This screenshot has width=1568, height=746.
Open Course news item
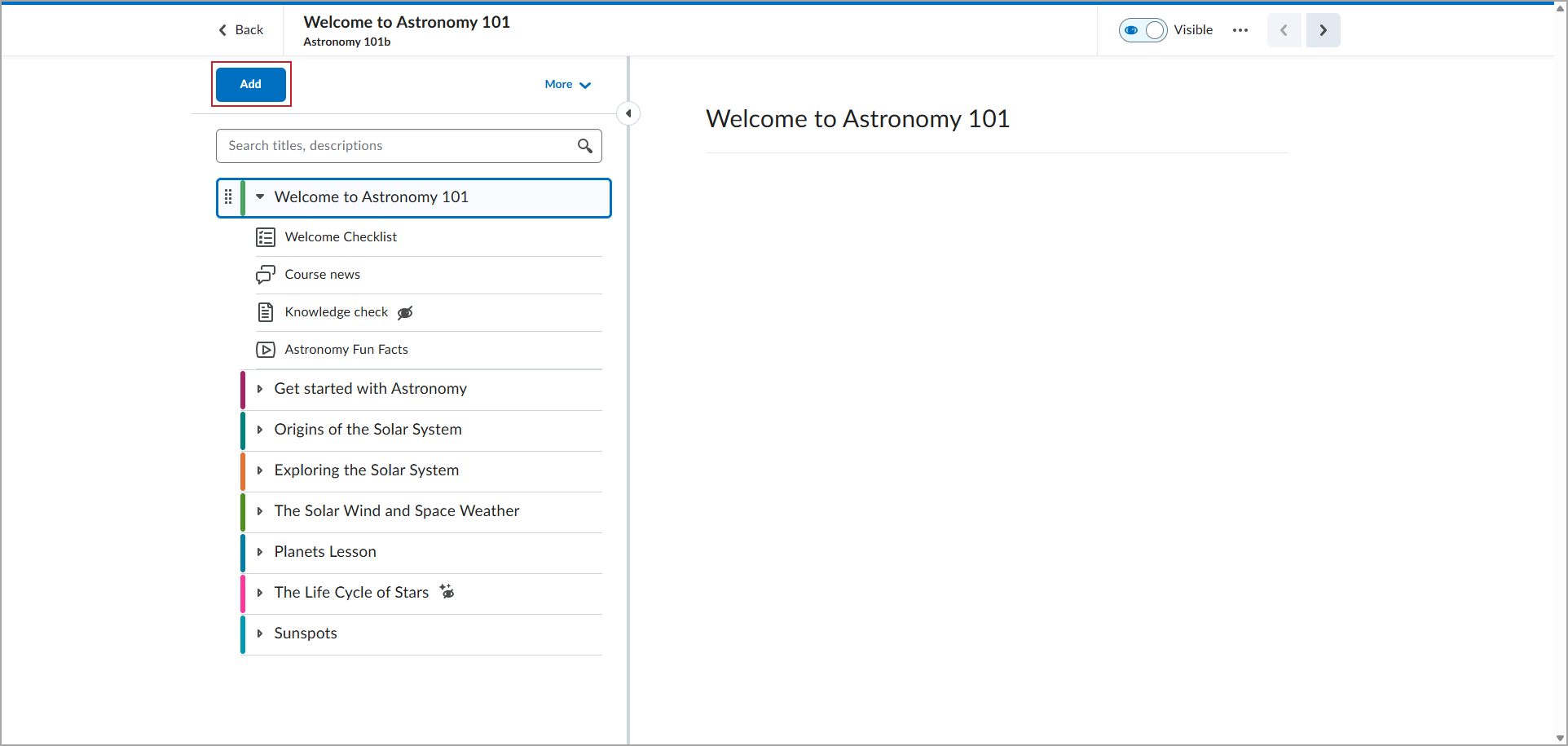point(322,275)
